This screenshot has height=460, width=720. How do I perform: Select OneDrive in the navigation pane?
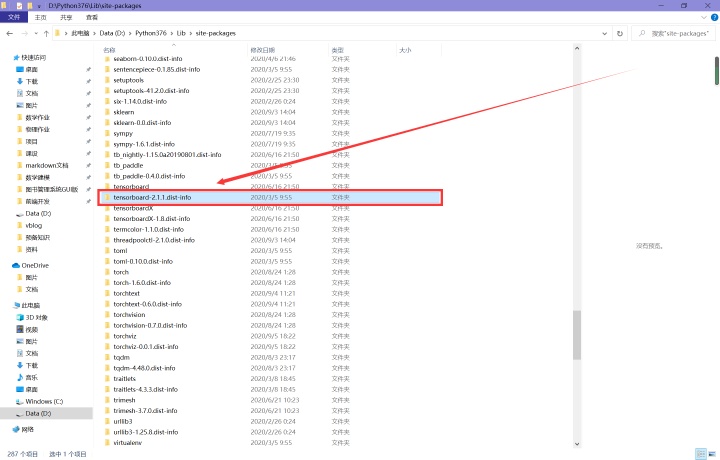pyautogui.click(x=35, y=265)
